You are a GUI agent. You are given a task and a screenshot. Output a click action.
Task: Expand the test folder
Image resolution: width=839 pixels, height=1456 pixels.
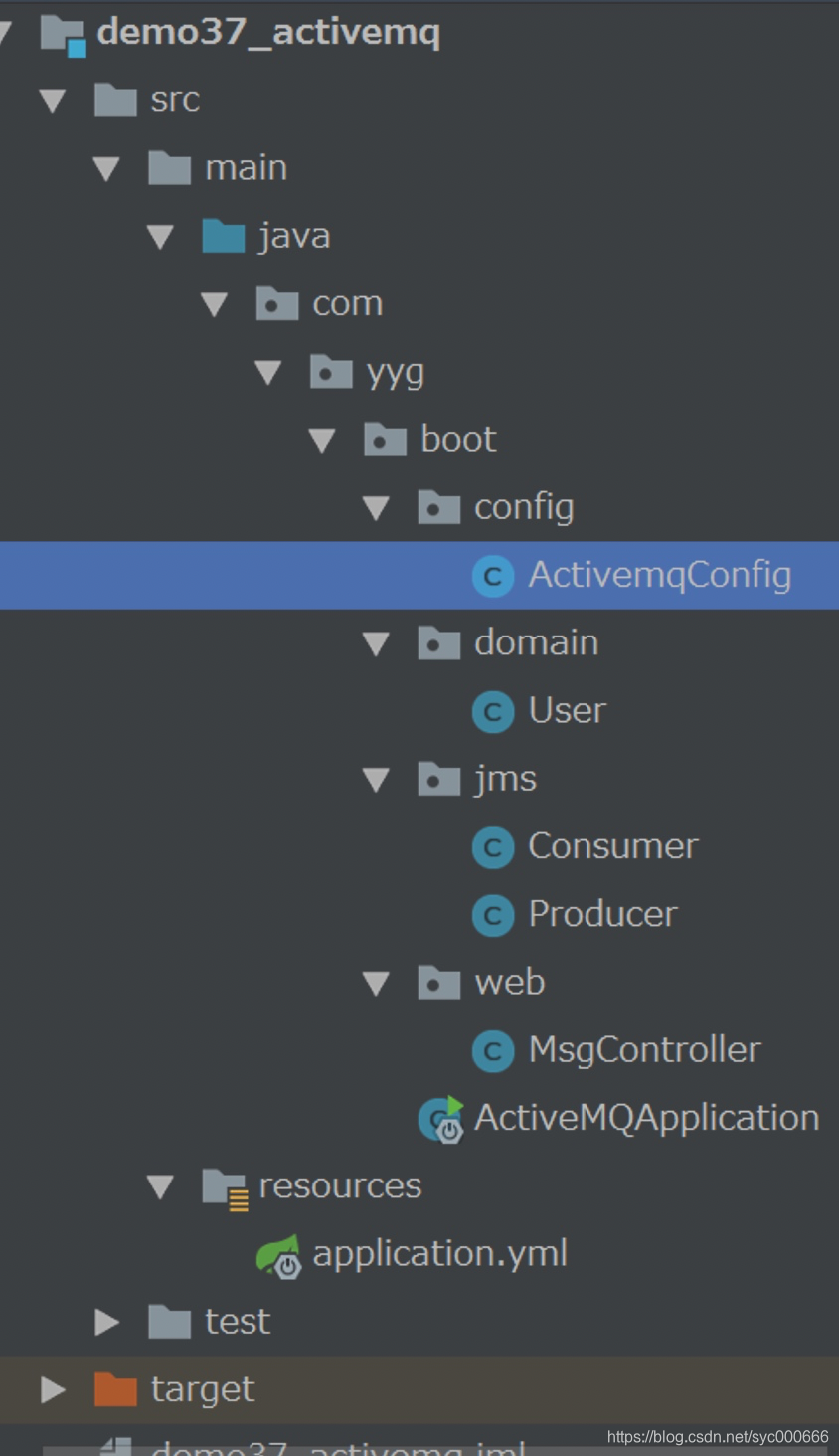point(106,1321)
